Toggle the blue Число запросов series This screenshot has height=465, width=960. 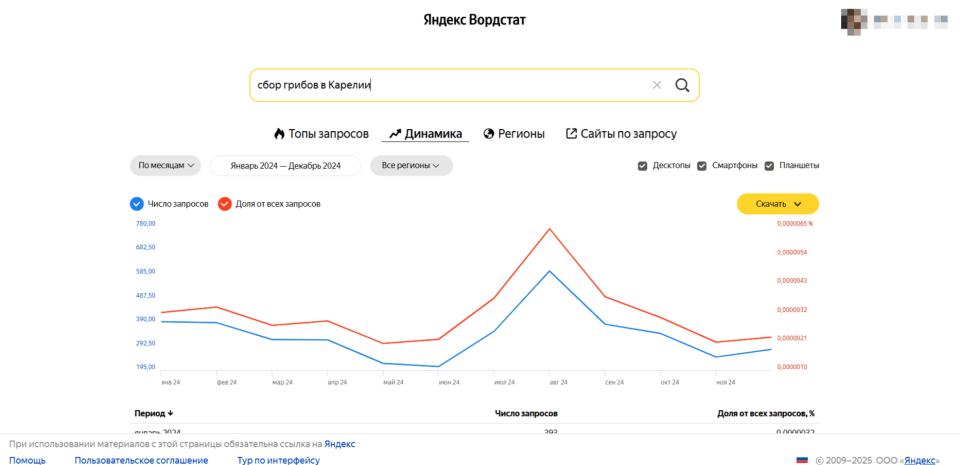click(137, 204)
